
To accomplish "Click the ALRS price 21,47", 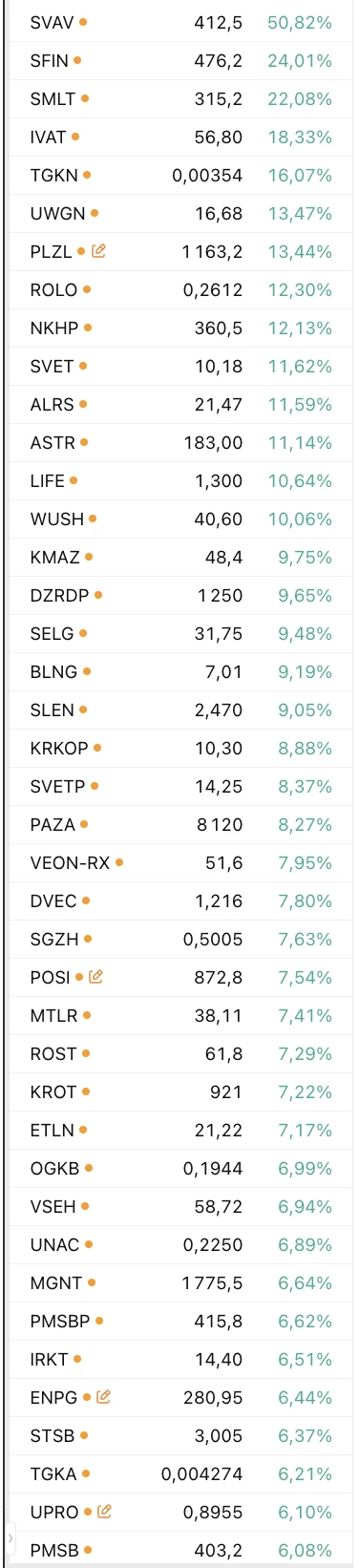I will pyautogui.click(x=219, y=405).
